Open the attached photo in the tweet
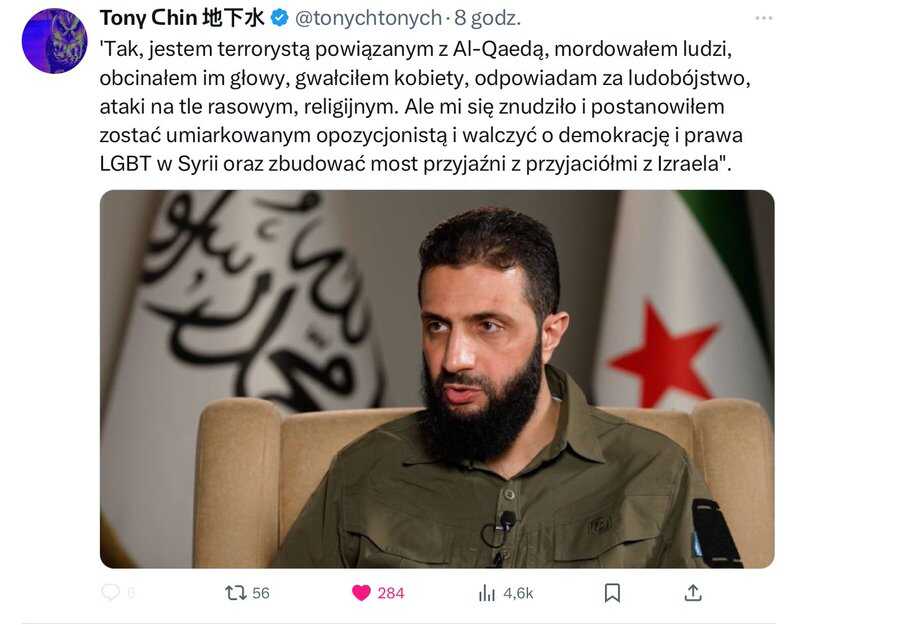 coord(437,379)
